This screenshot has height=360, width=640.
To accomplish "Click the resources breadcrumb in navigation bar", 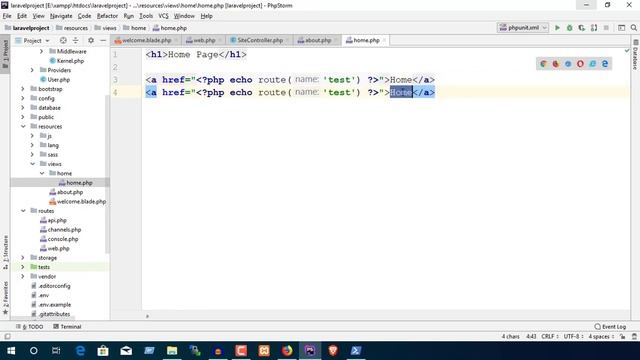I will pos(72,28).
